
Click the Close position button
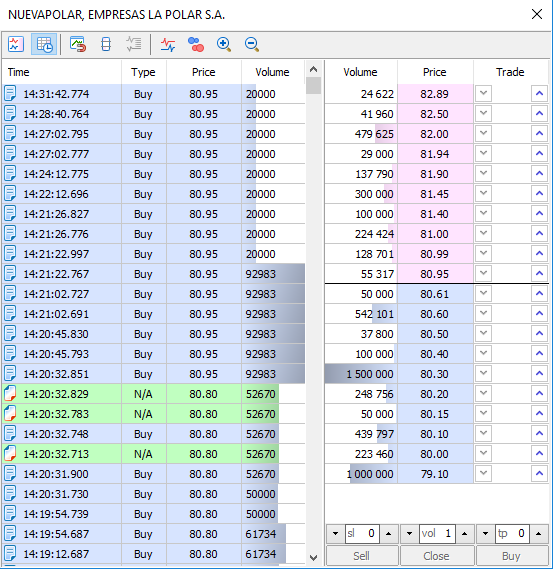[437, 556]
